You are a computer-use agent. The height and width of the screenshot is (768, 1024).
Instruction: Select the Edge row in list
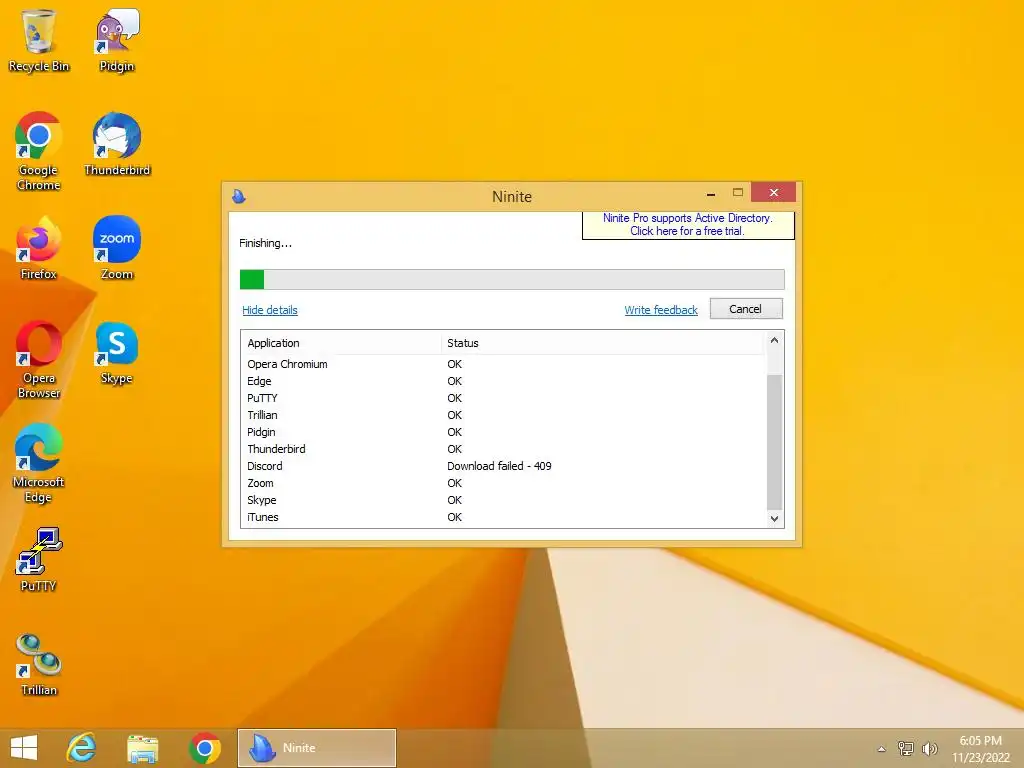click(503, 381)
